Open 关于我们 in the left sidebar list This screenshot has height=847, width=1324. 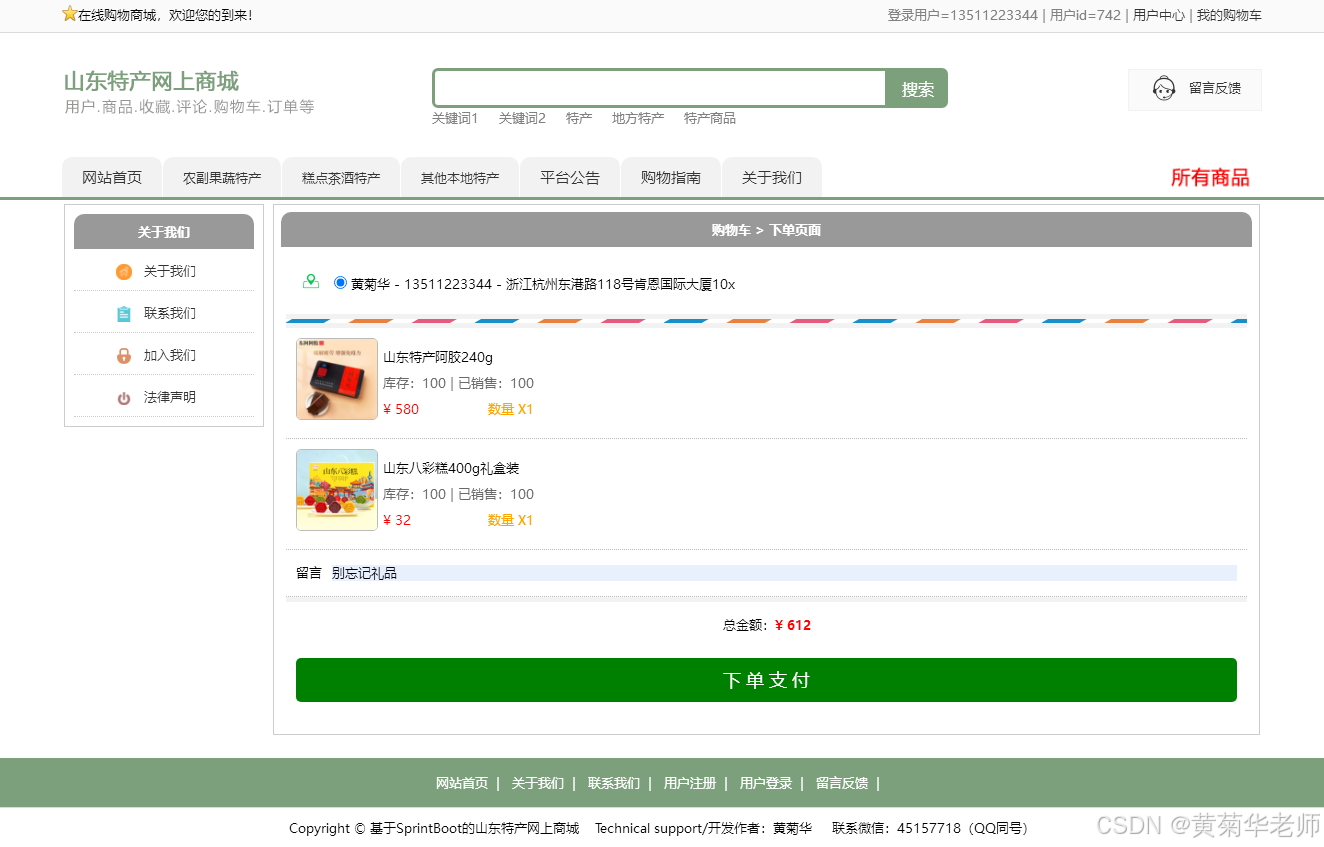170,271
